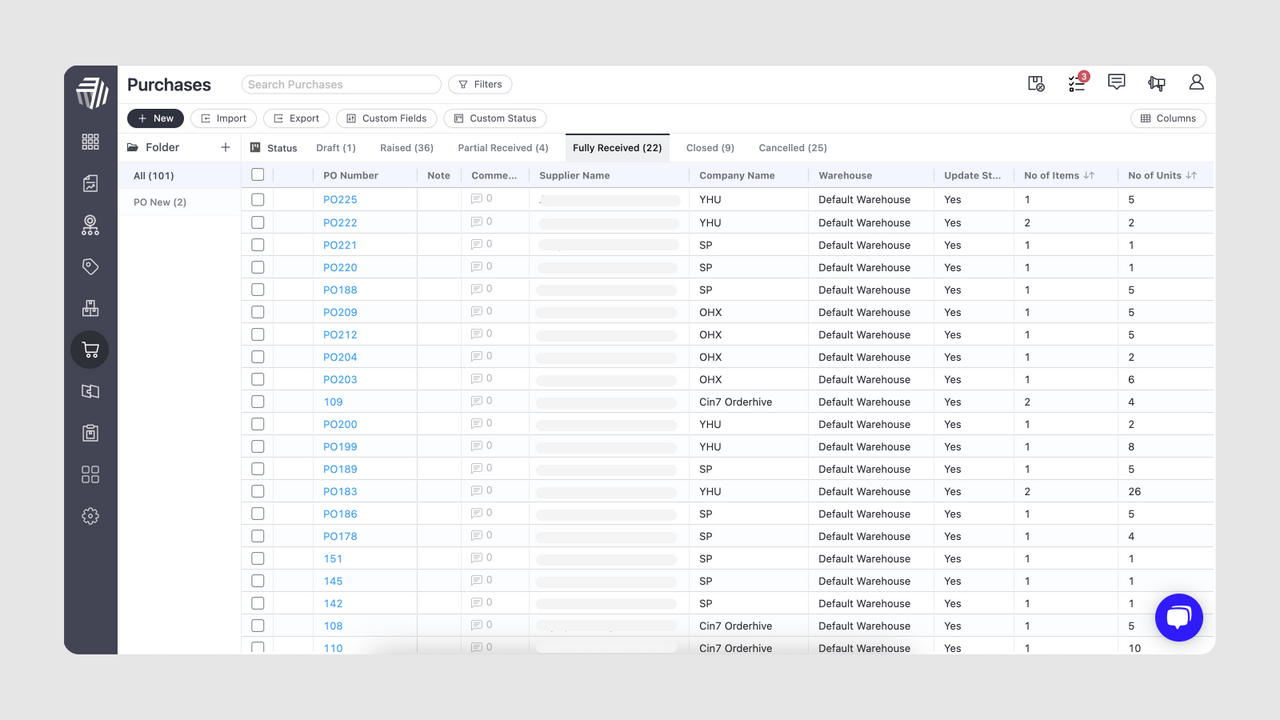Check the box for PO221
The image size is (1280, 720).
click(x=257, y=245)
